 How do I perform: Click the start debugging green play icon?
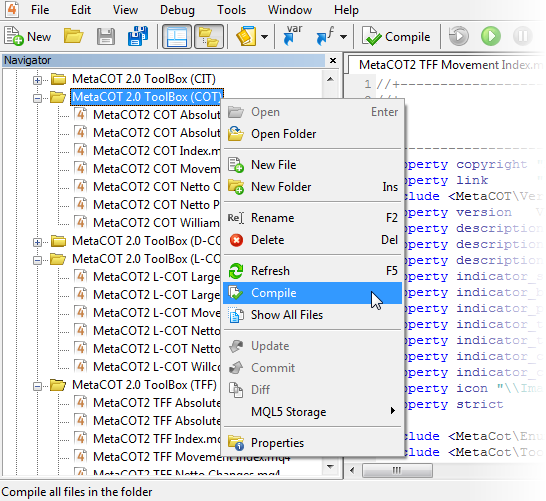coord(491,36)
